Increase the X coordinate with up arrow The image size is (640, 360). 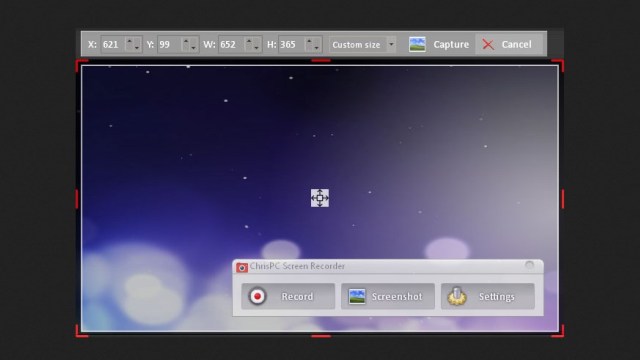[130, 41]
